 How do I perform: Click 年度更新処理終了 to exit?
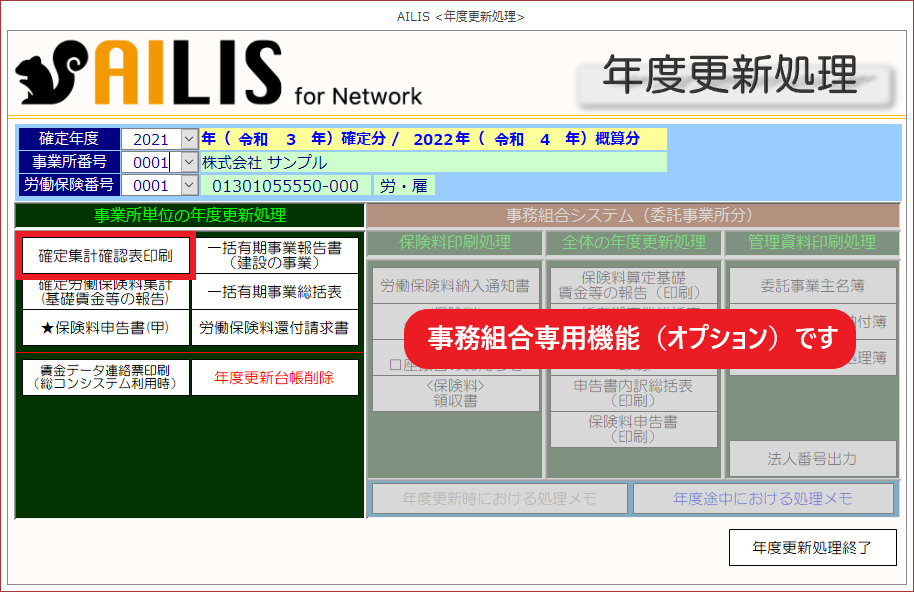[x=812, y=547]
